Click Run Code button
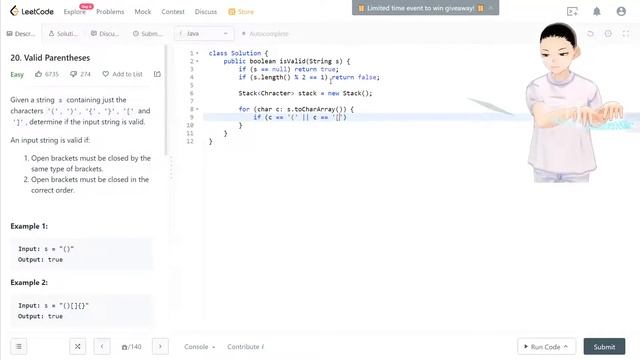The width and height of the screenshot is (640, 360). click(x=547, y=347)
